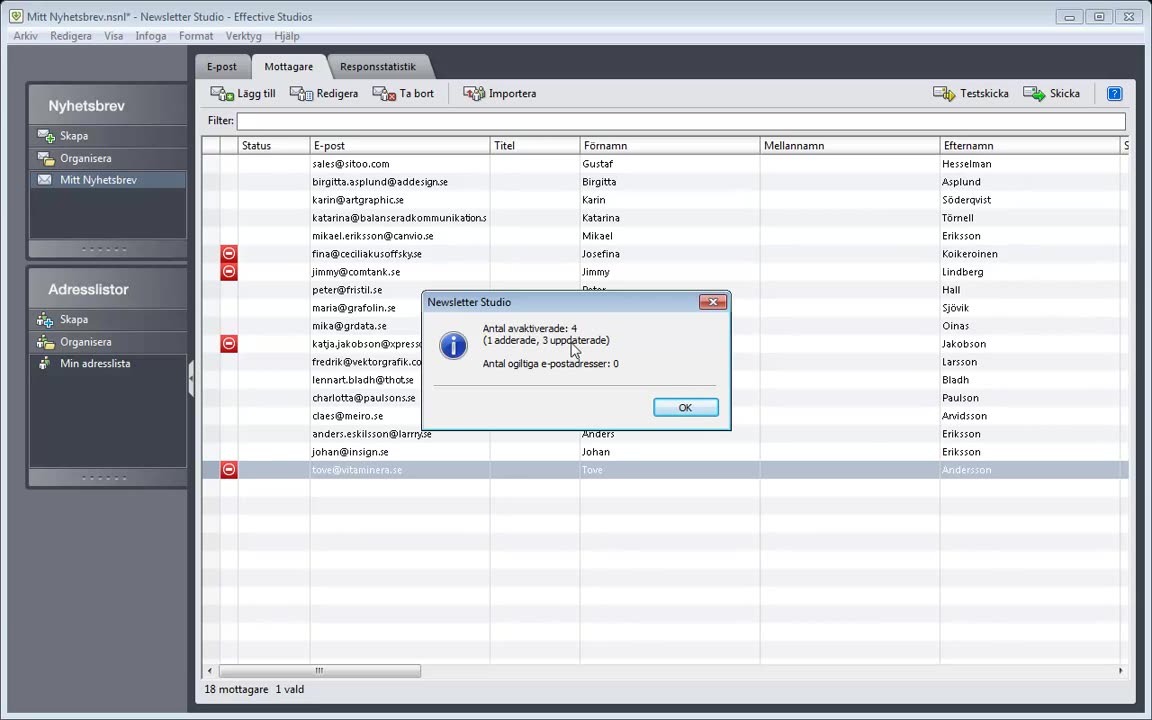Click the Lägg till button label
This screenshot has width=1152, height=720.
coord(256,93)
